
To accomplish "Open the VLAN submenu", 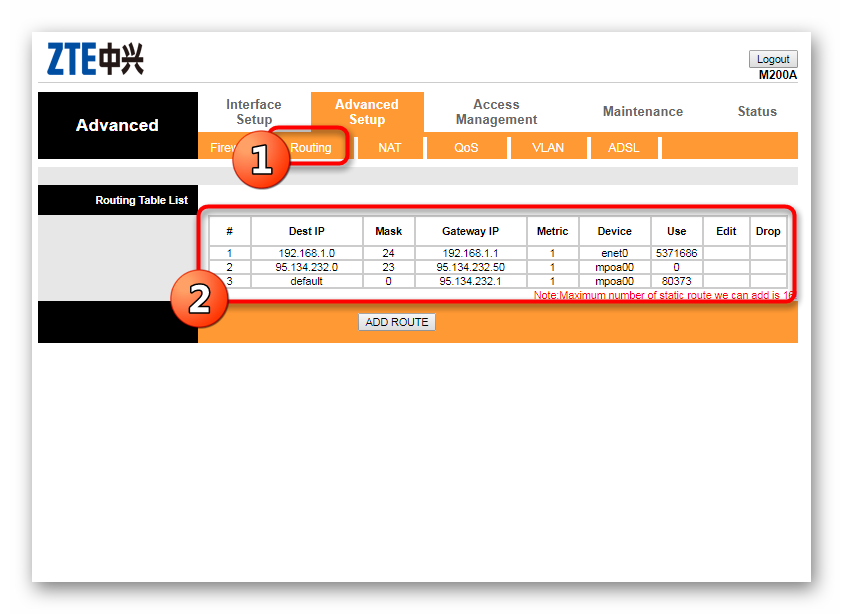I will point(548,147).
